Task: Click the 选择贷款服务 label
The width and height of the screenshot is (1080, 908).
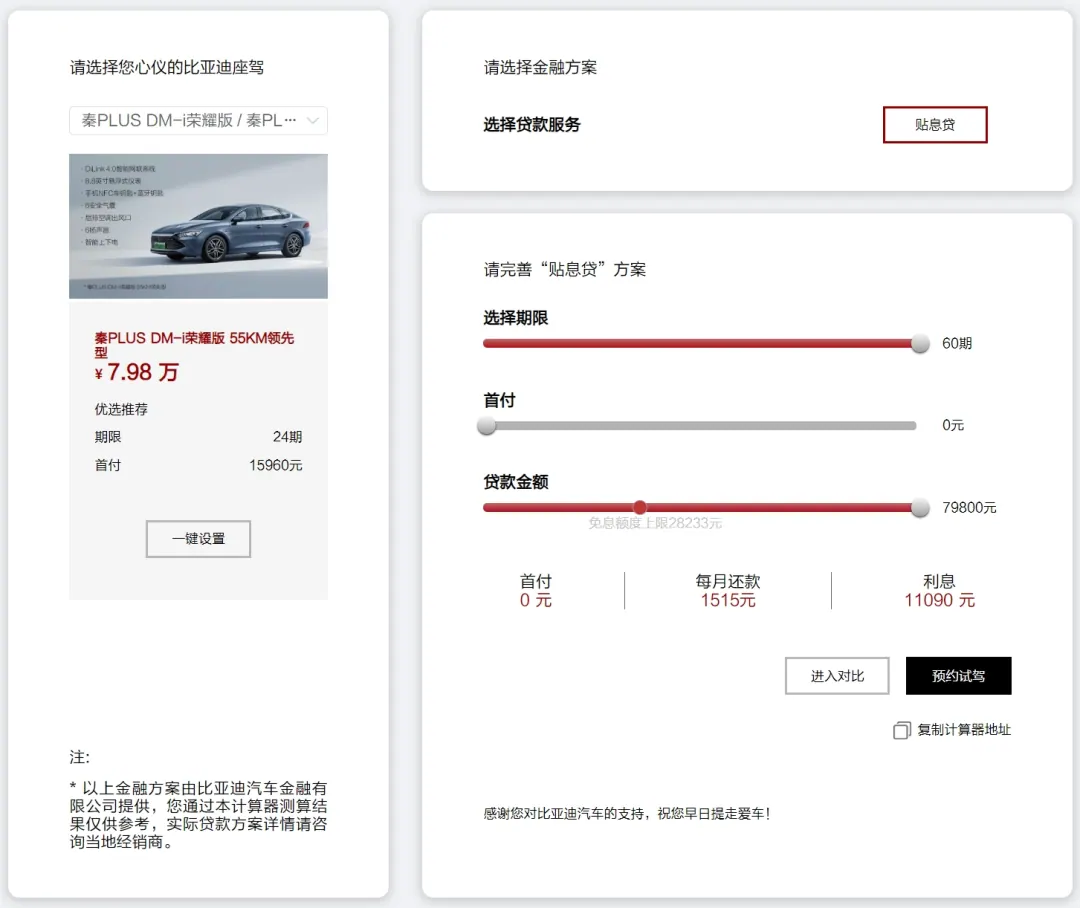Action: click(x=532, y=125)
